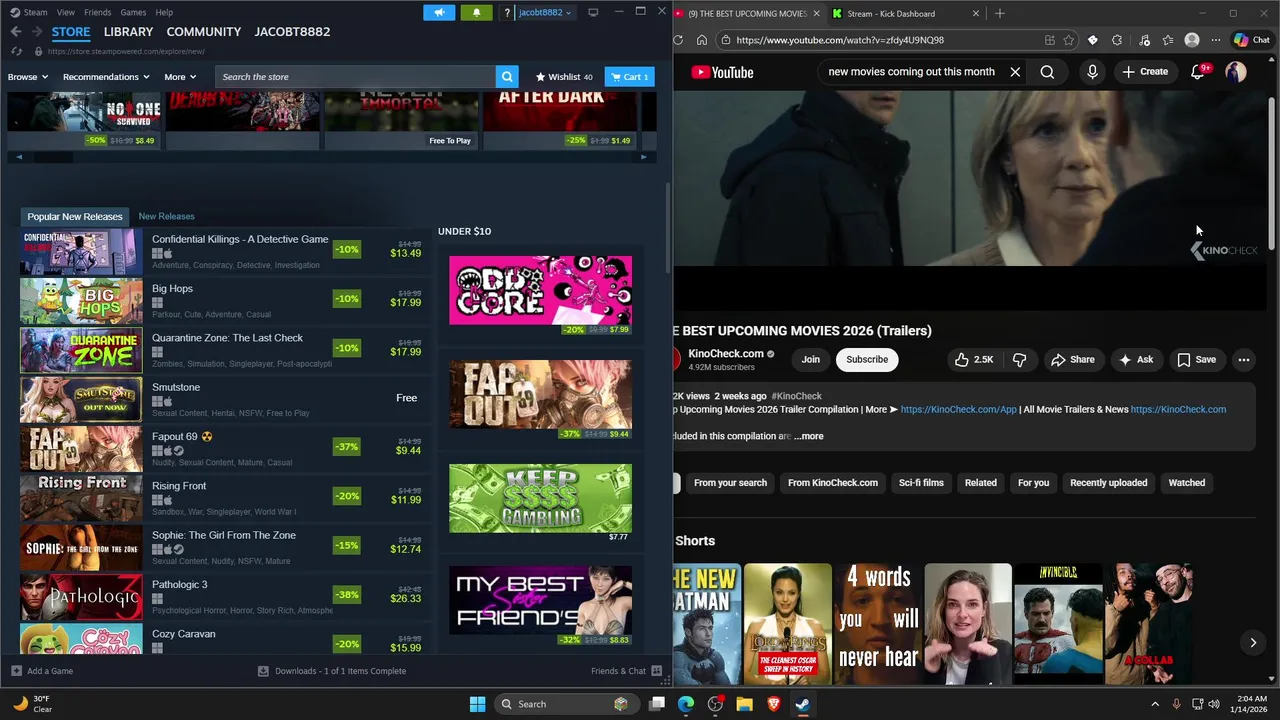The width and height of the screenshot is (1280, 720).
Task: Expand the More dropdown in the Steam store
Action: tap(180, 77)
